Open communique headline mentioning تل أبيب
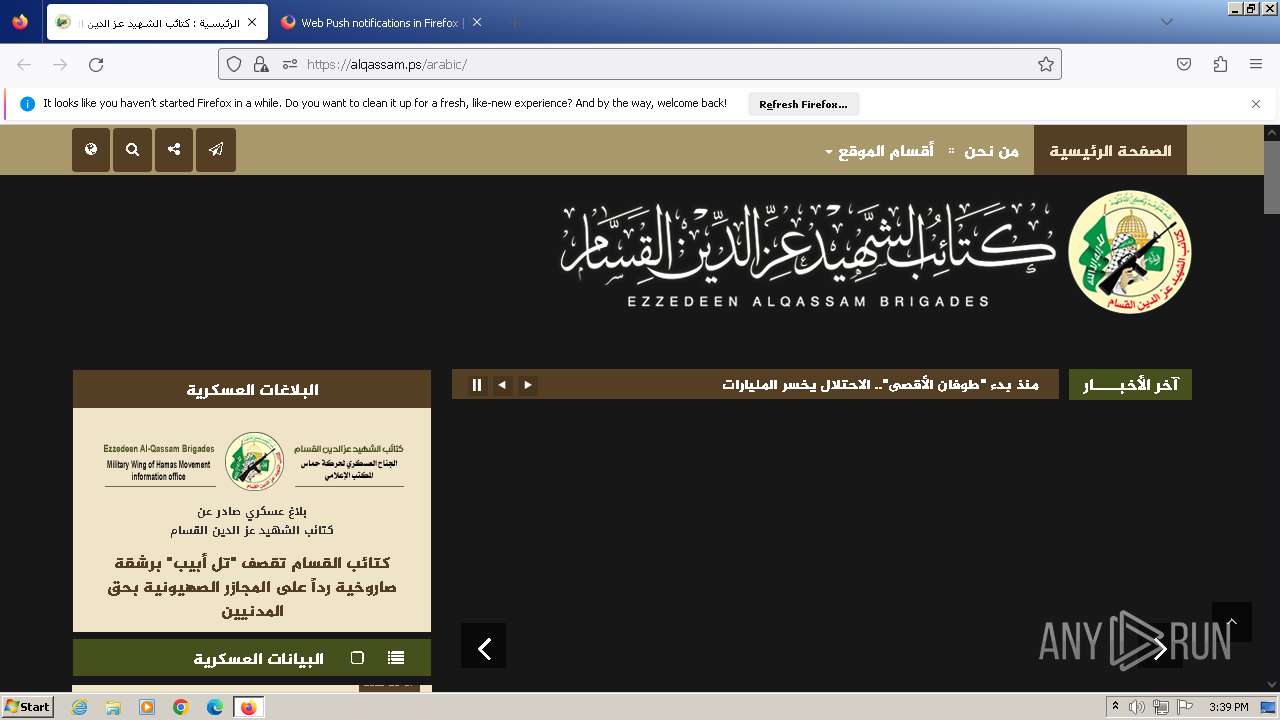Viewport: 1280px width, 720px height. point(252,587)
